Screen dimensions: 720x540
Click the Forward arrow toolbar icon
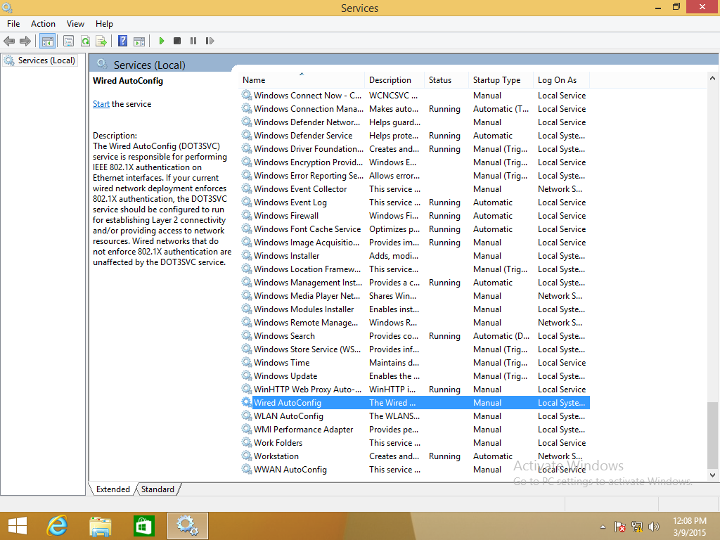coord(25,41)
